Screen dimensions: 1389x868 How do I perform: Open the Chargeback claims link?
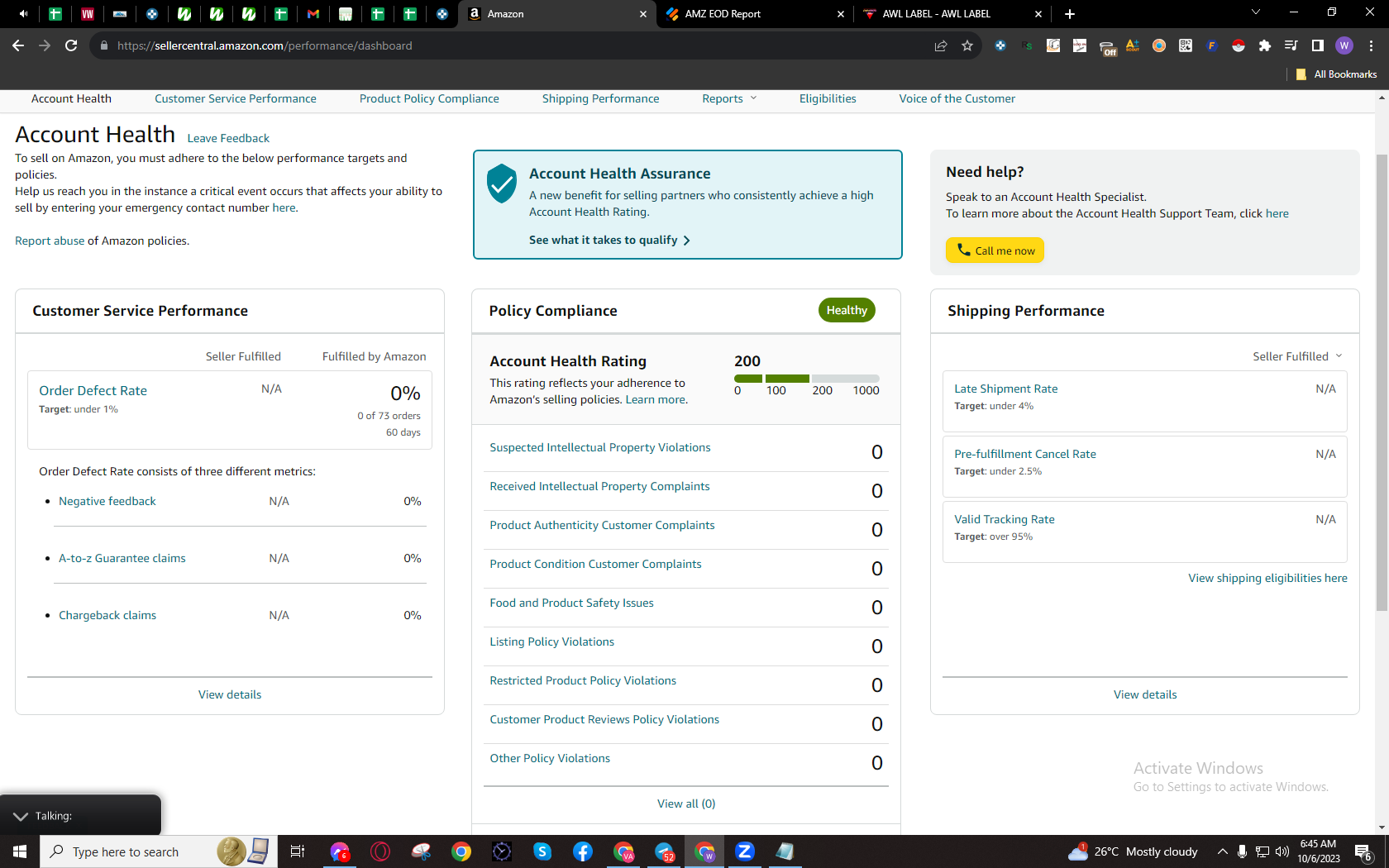pyautogui.click(x=107, y=615)
